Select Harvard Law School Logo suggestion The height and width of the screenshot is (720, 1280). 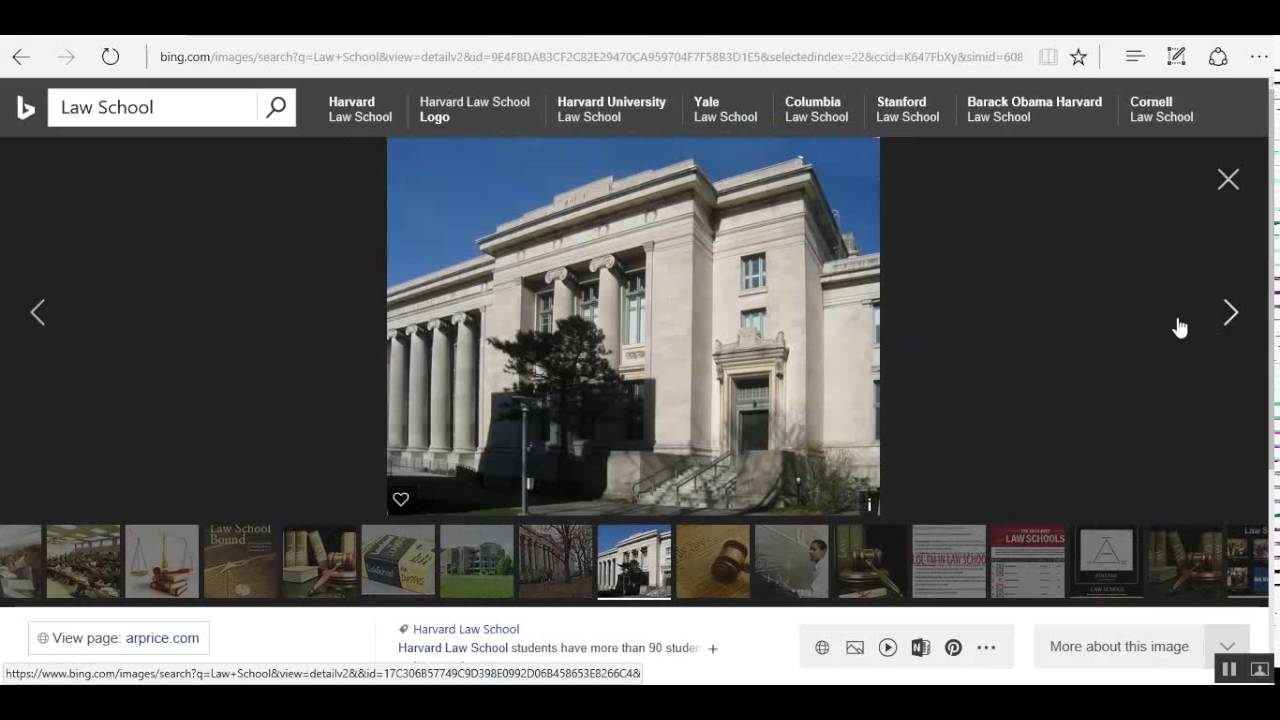(474, 109)
